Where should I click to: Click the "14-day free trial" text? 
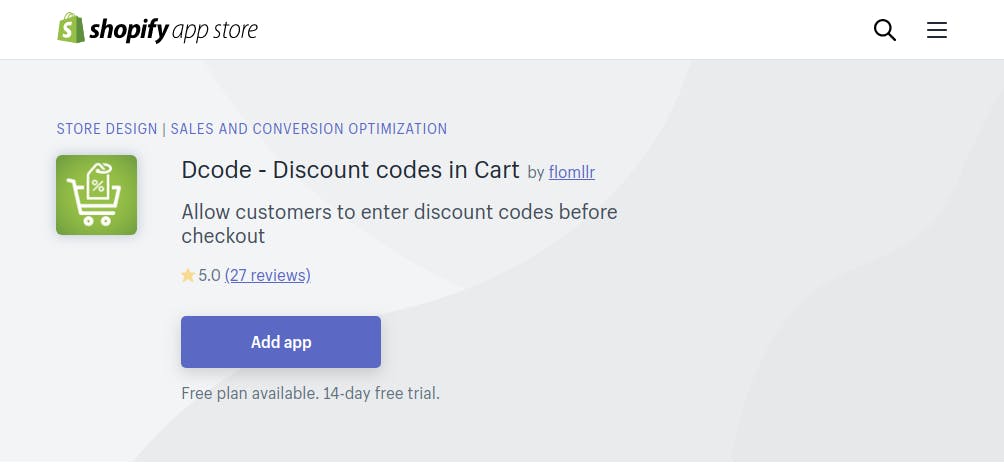[381, 393]
